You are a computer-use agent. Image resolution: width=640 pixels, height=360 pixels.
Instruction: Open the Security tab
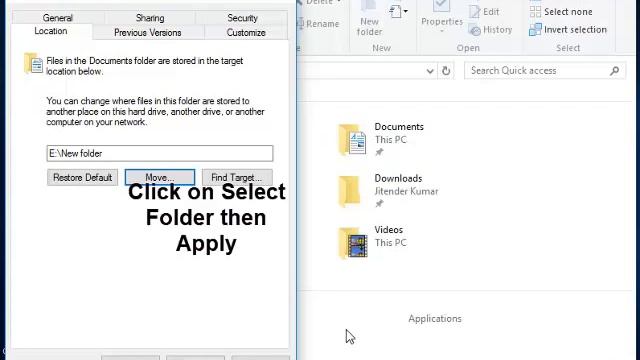click(242, 18)
